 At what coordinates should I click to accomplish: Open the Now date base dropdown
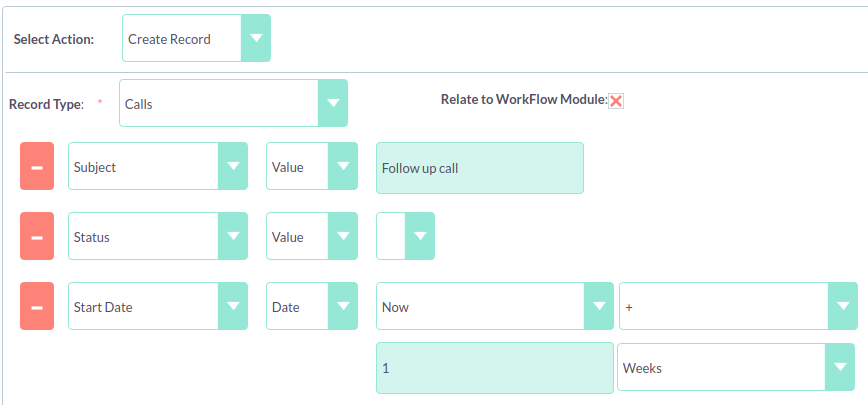(495, 307)
